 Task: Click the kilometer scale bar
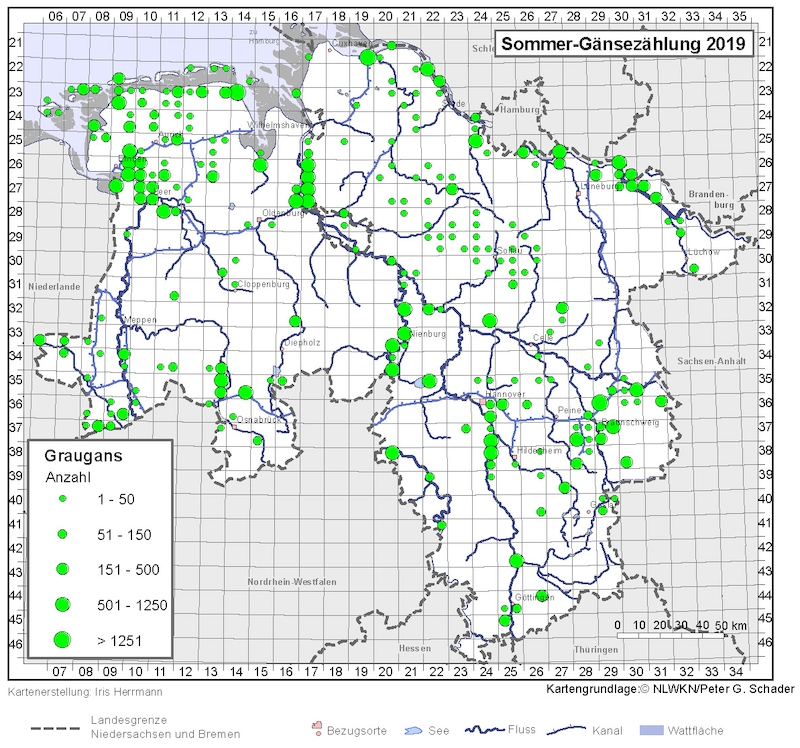(x=681, y=635)
